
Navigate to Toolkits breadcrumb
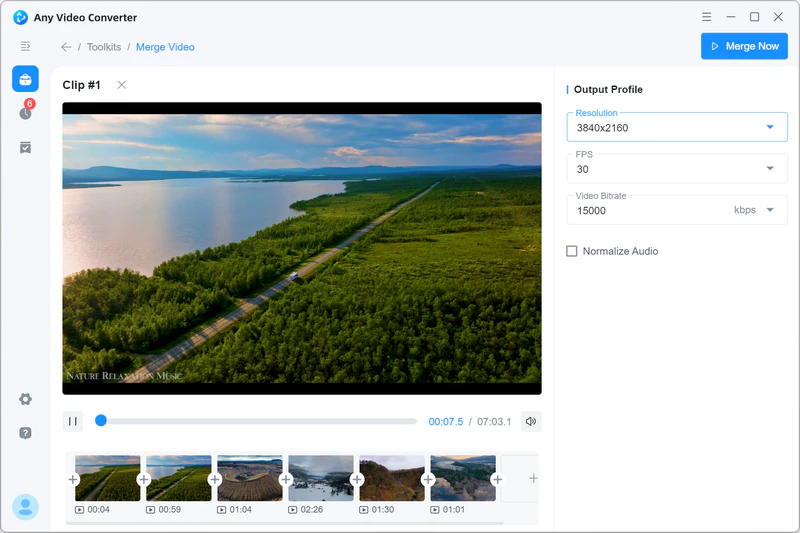click(x=103, y=47)
